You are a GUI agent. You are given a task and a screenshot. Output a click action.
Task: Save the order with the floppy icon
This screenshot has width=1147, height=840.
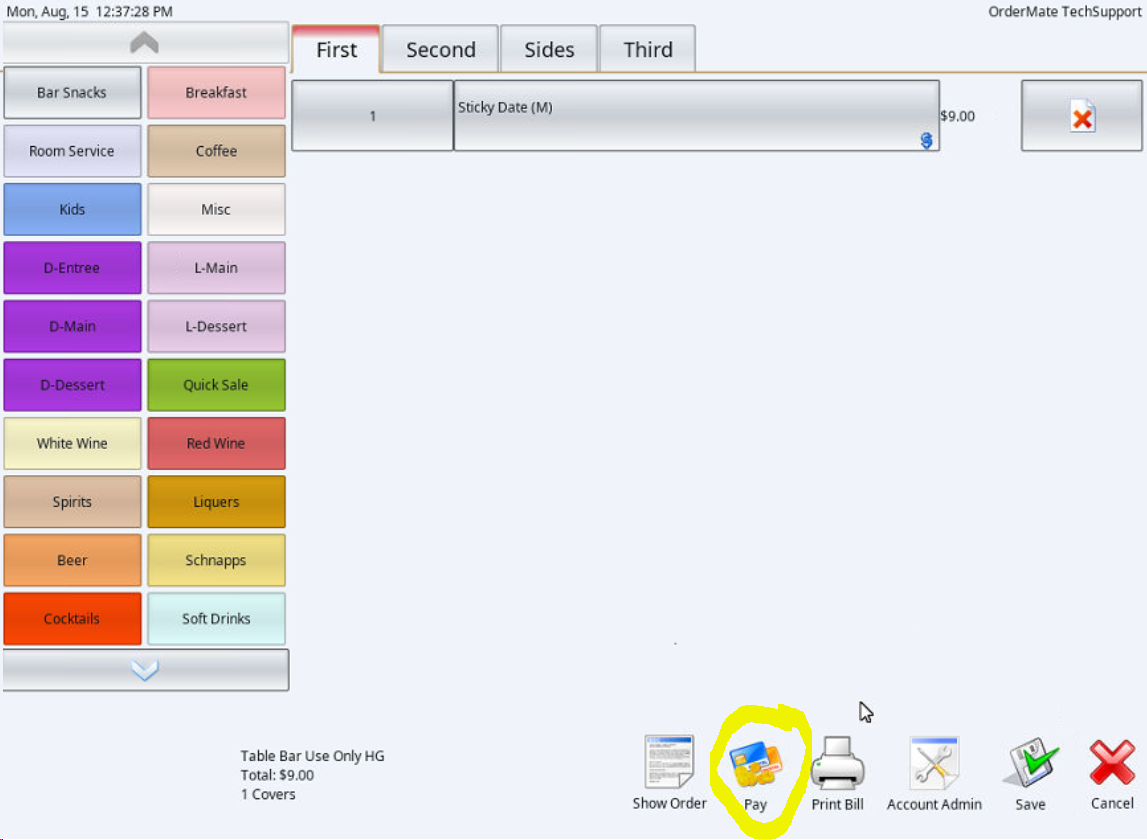click(x=1030, y=763)
